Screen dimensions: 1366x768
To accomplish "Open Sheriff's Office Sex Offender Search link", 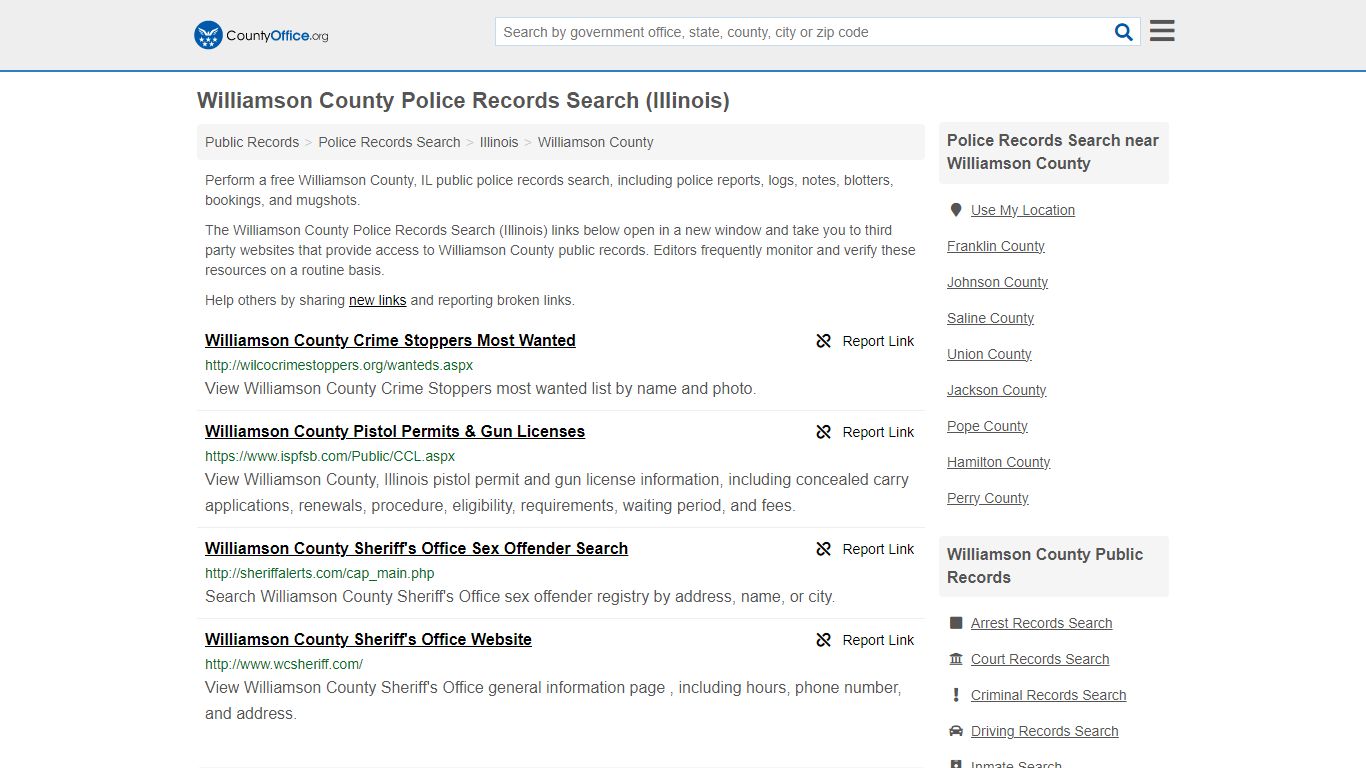I will tap(416, 548).
